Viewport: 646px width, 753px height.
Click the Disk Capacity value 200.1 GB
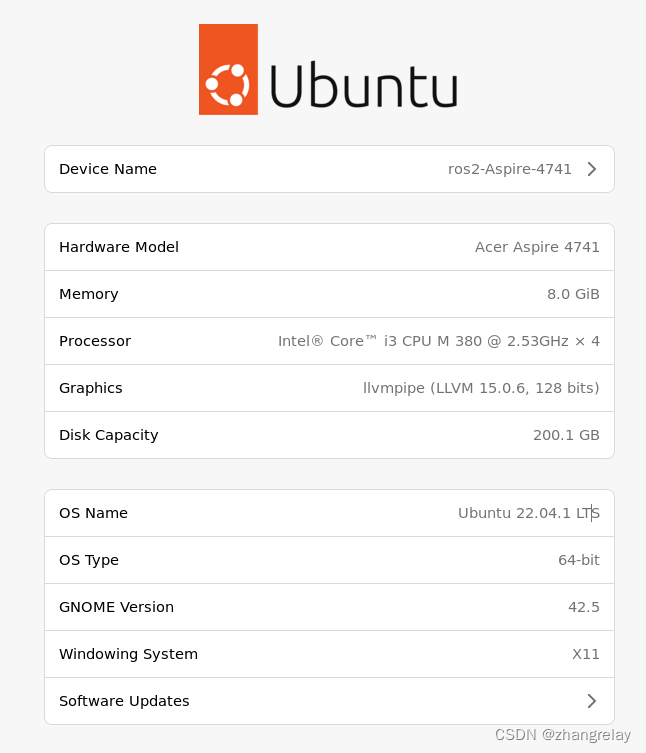point(566,435)
